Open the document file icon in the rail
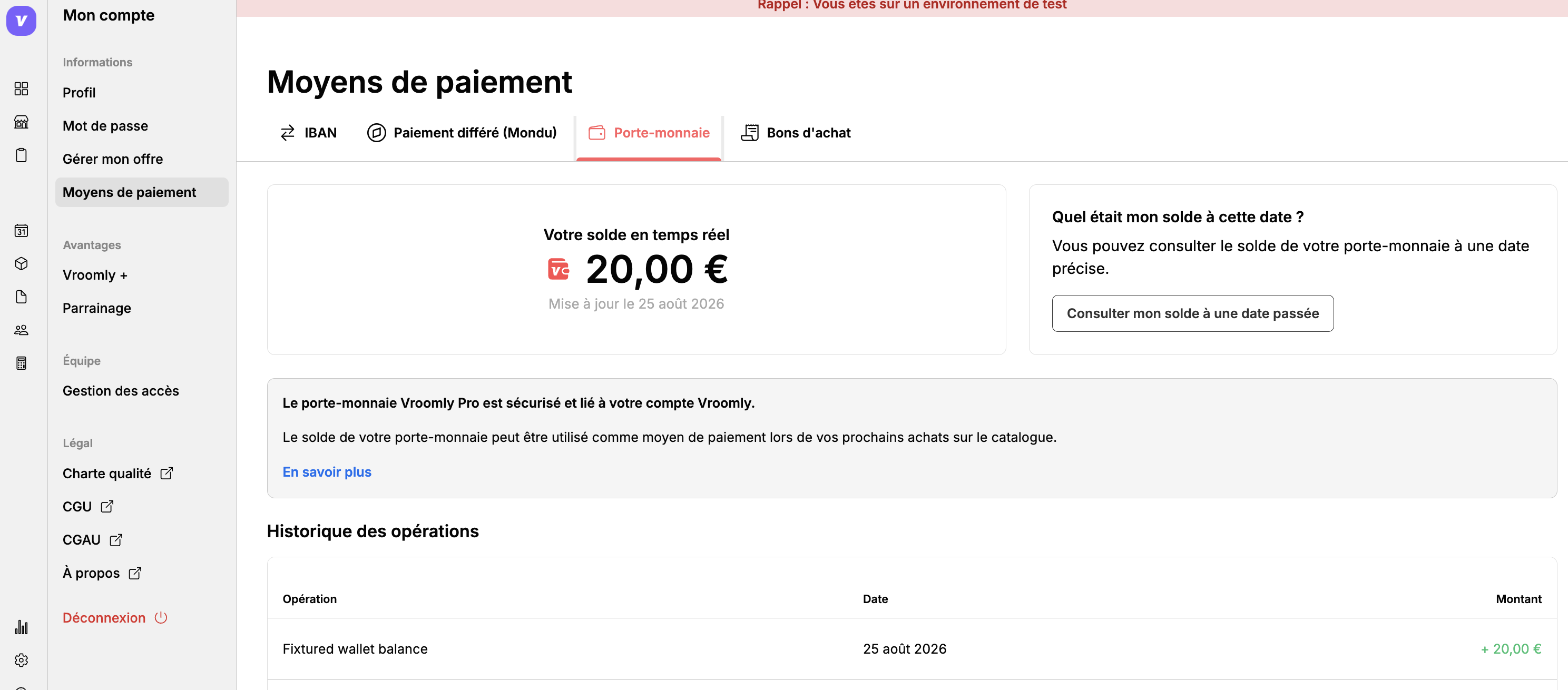 pyautogui.click(x=21, y=297)
